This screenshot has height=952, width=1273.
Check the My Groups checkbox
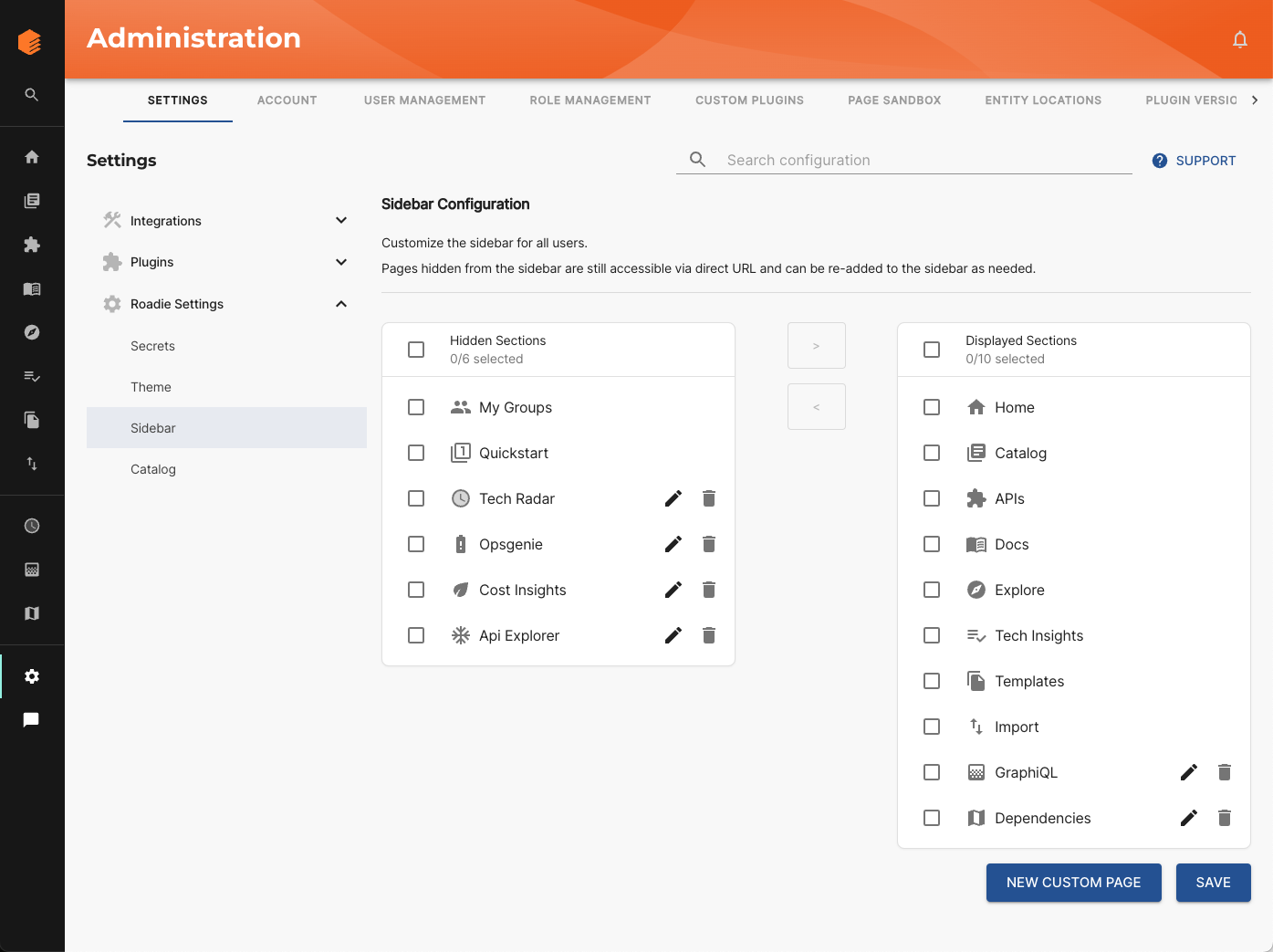point(416,407)
